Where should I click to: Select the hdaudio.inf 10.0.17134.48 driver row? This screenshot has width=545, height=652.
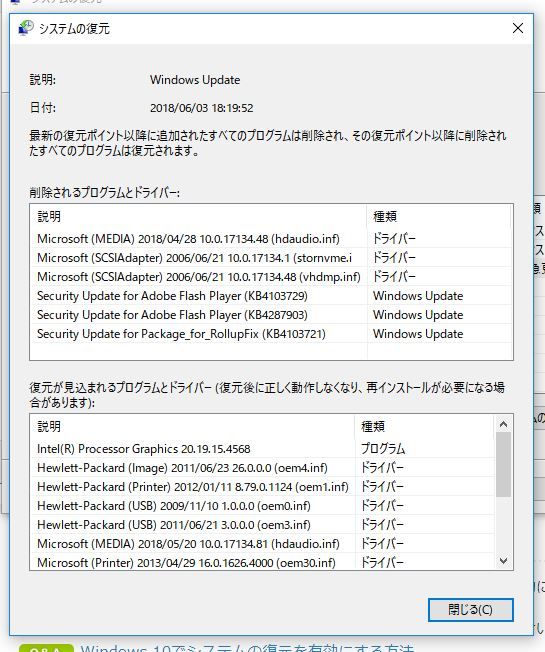pos(271,239)
